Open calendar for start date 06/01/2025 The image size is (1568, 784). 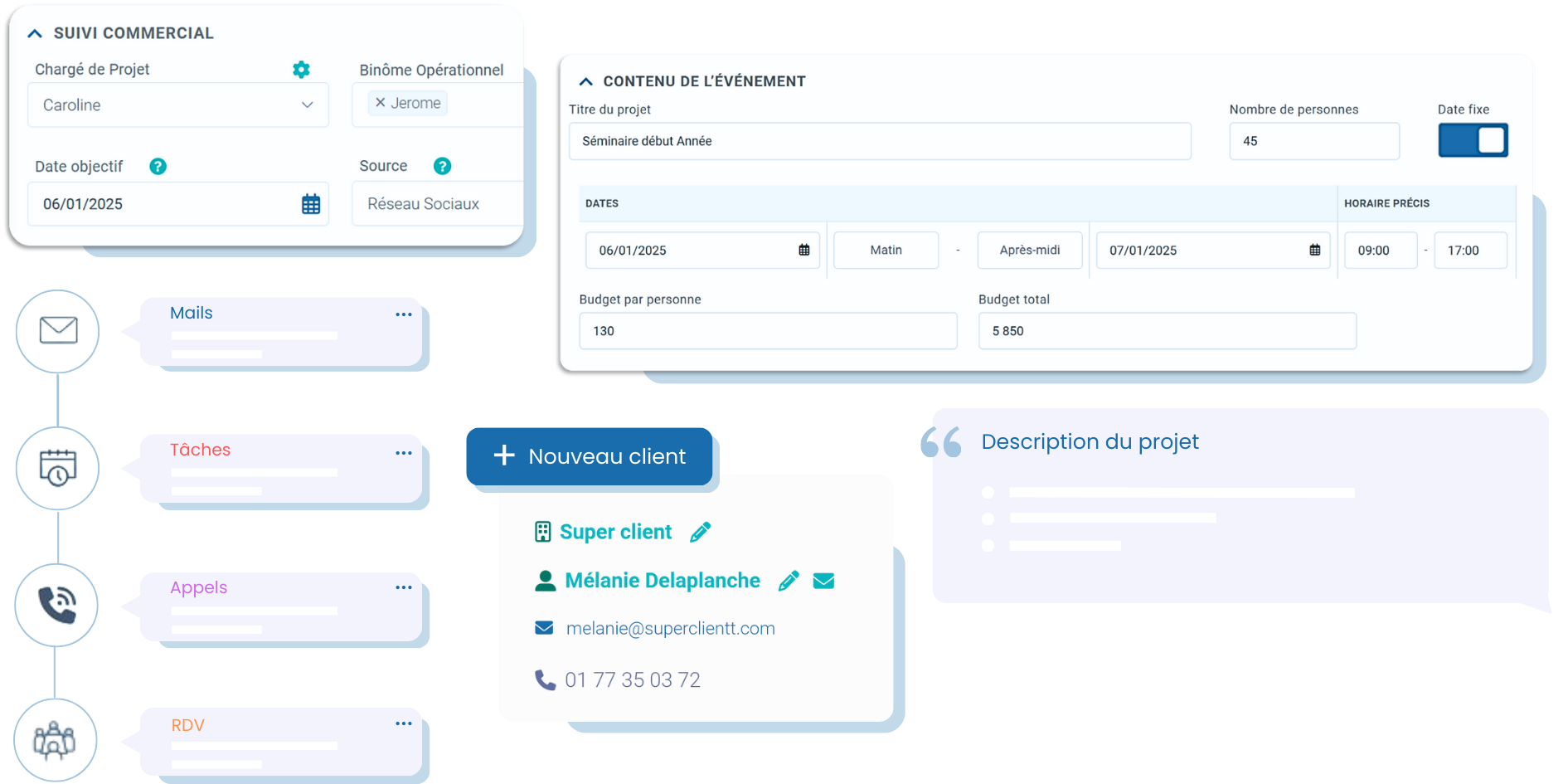coord(804,251)
